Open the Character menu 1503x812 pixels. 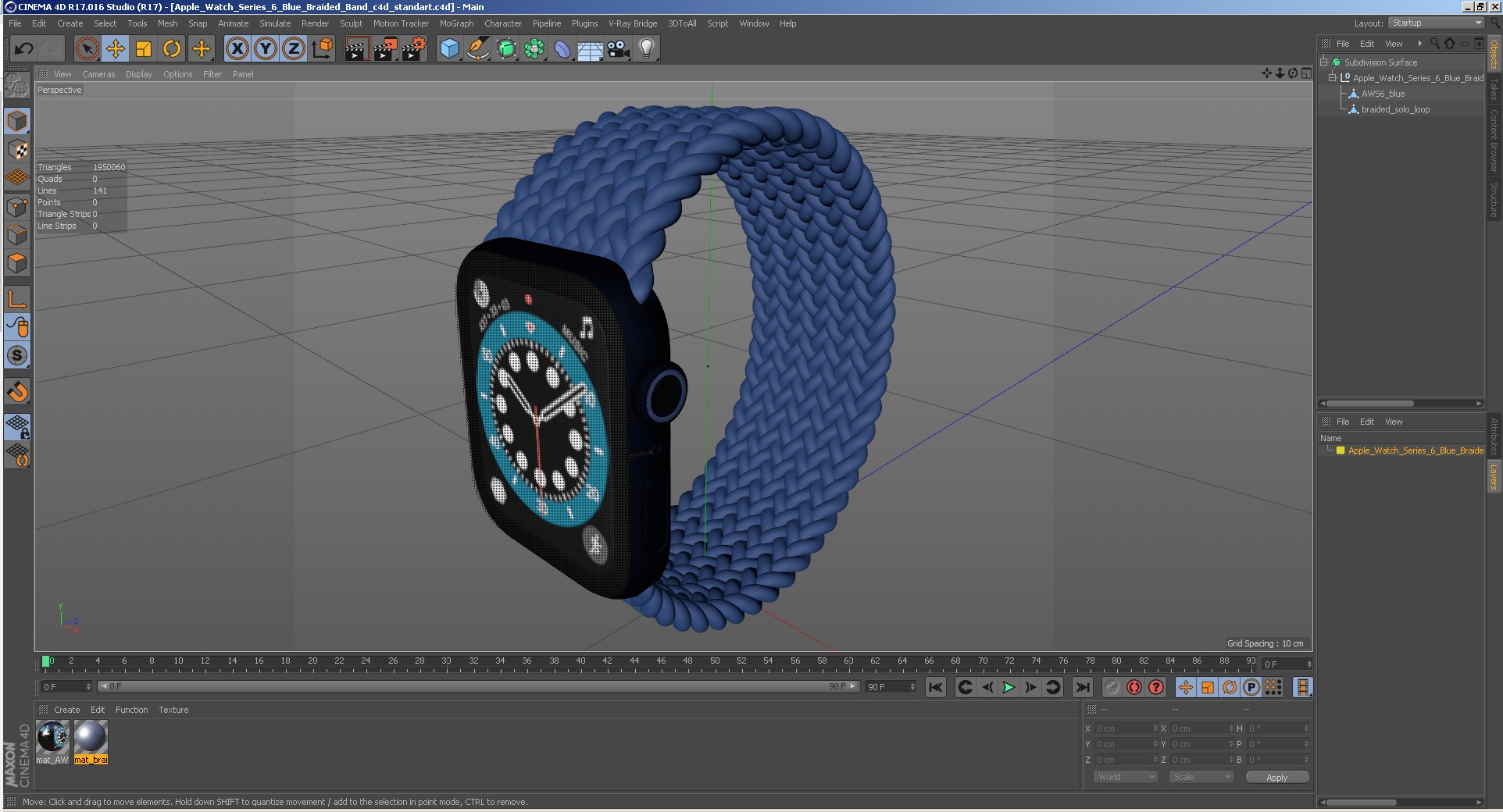tap(503, 23)
